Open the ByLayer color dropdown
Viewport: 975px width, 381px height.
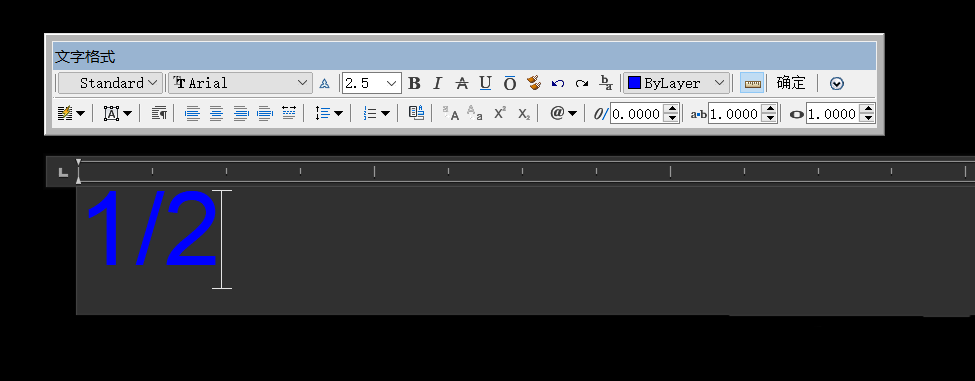[x=677, y=83]
